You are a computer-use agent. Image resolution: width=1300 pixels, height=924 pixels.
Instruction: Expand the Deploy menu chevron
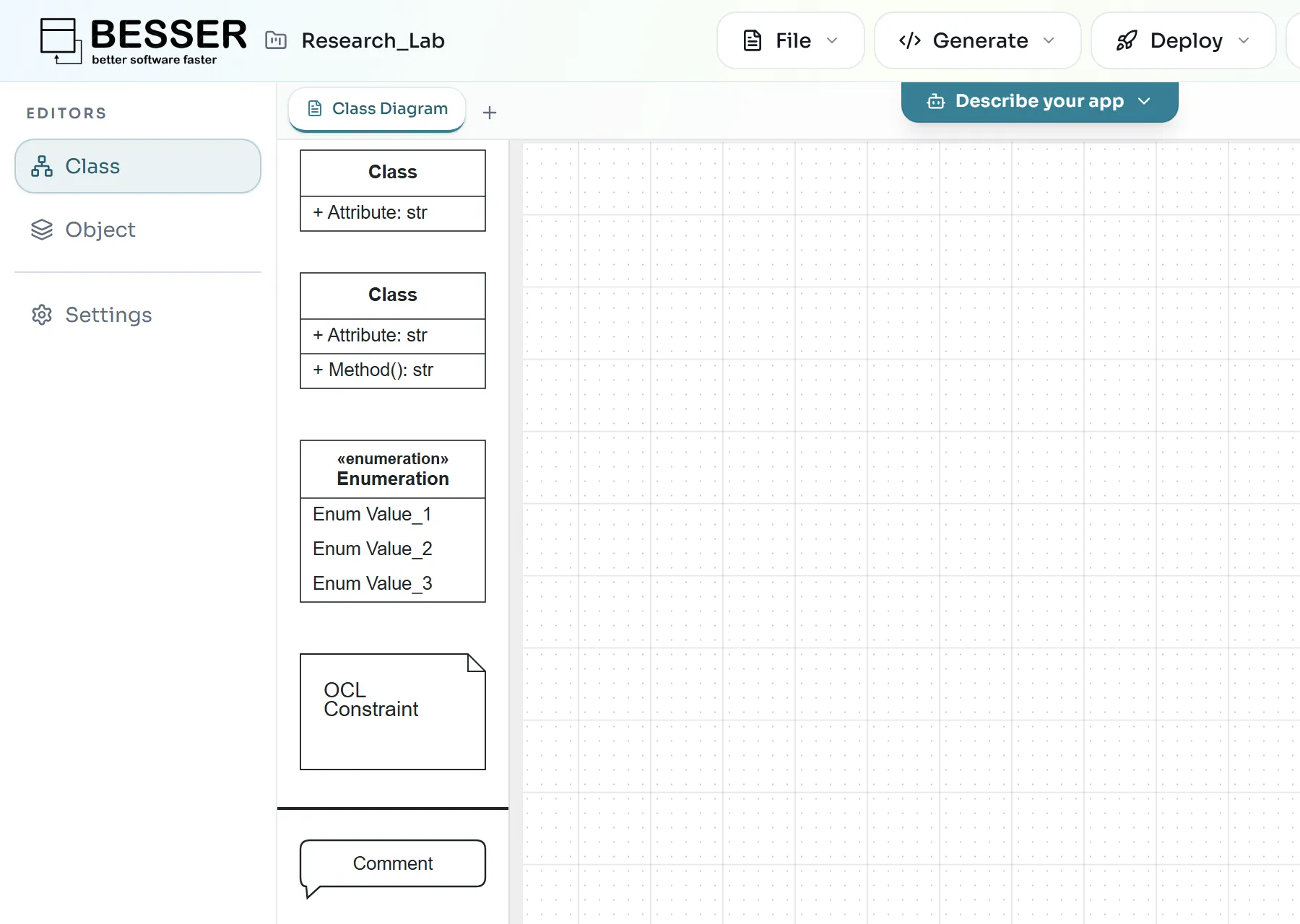click(1244, 40)
